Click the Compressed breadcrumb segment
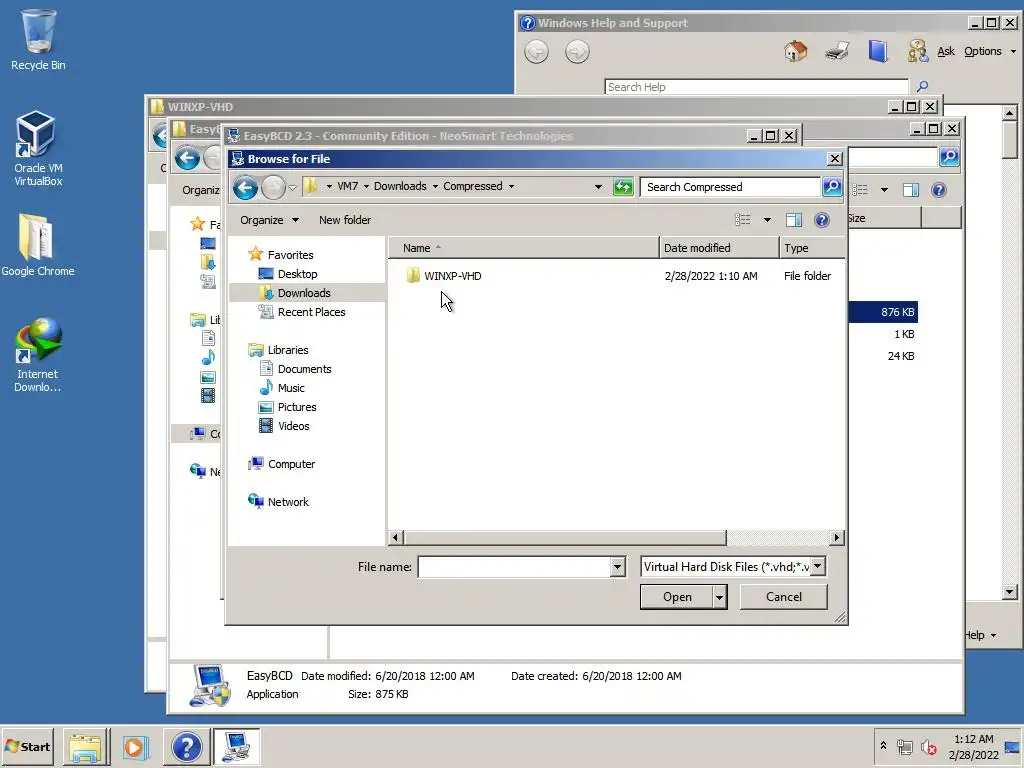Screen dimensions: 1024x768 [x=473, y=186]
